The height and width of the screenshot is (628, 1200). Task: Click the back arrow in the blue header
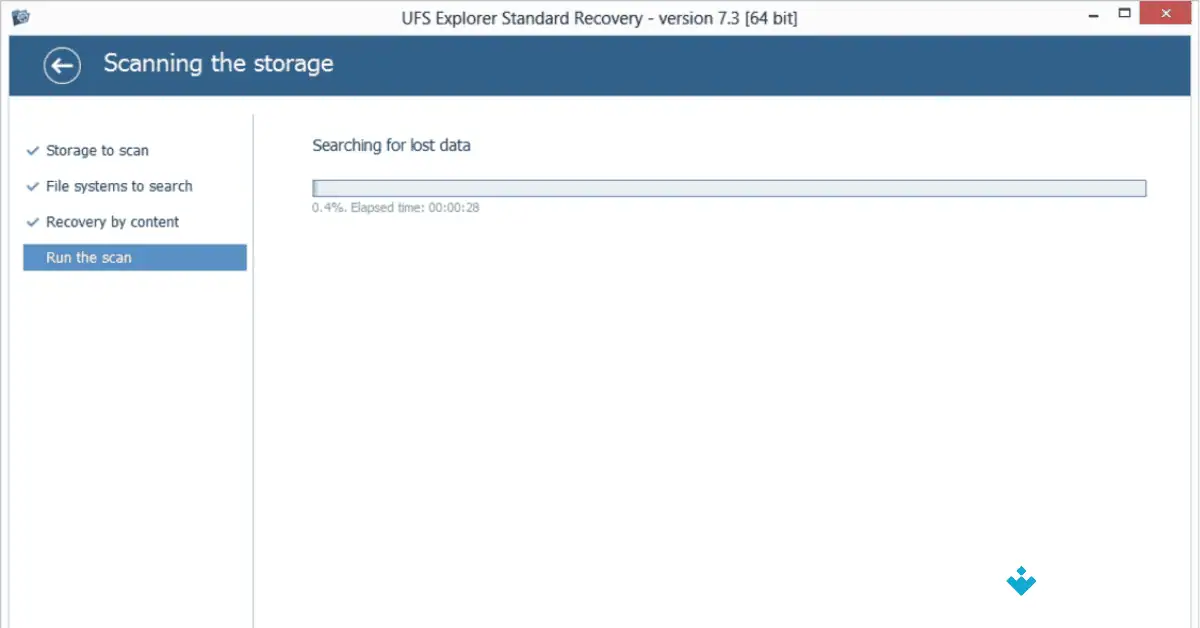[61, 65]
